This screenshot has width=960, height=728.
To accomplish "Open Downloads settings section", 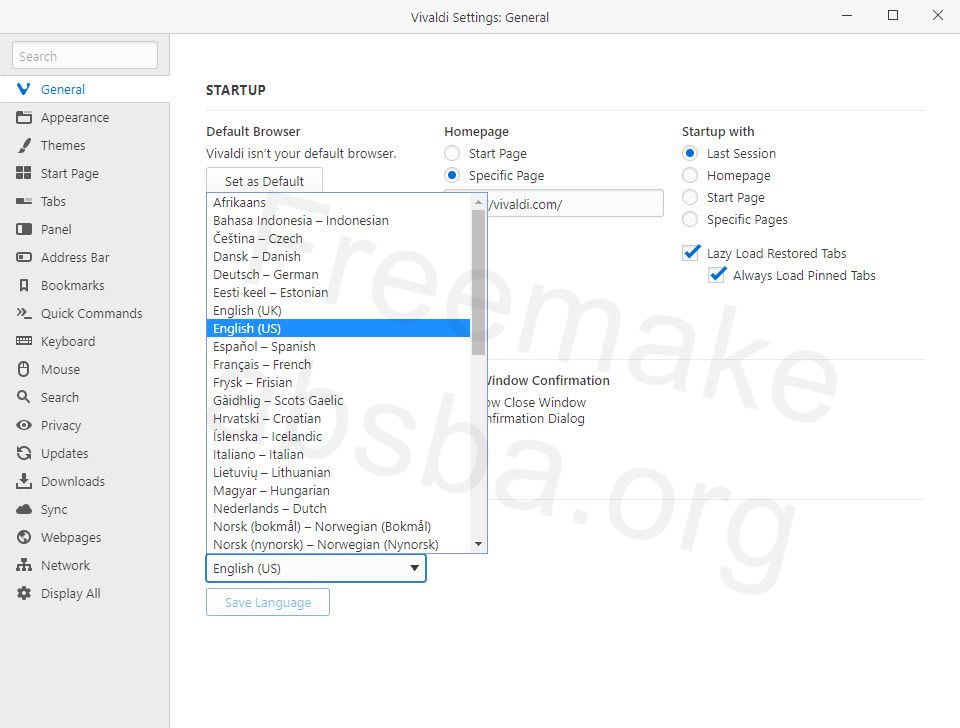I will tap(84, 481).
